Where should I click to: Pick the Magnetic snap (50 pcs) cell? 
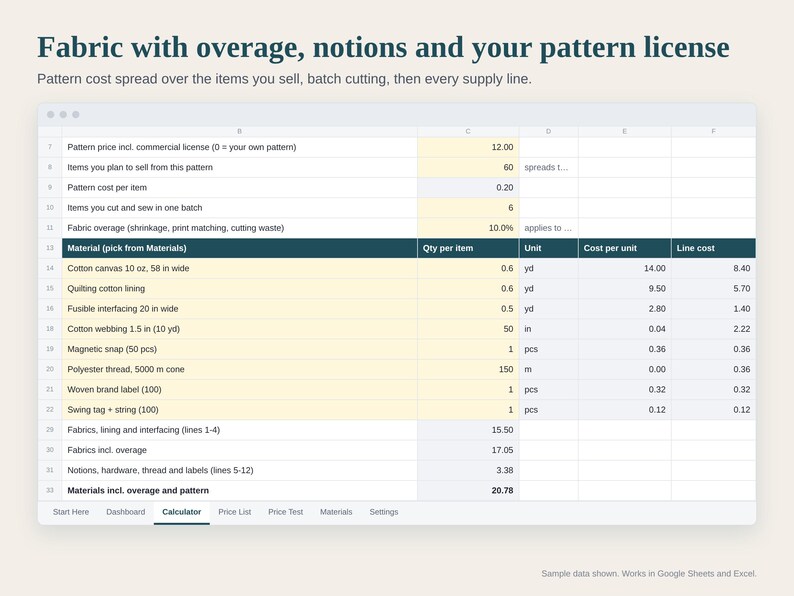pos(240,349)
